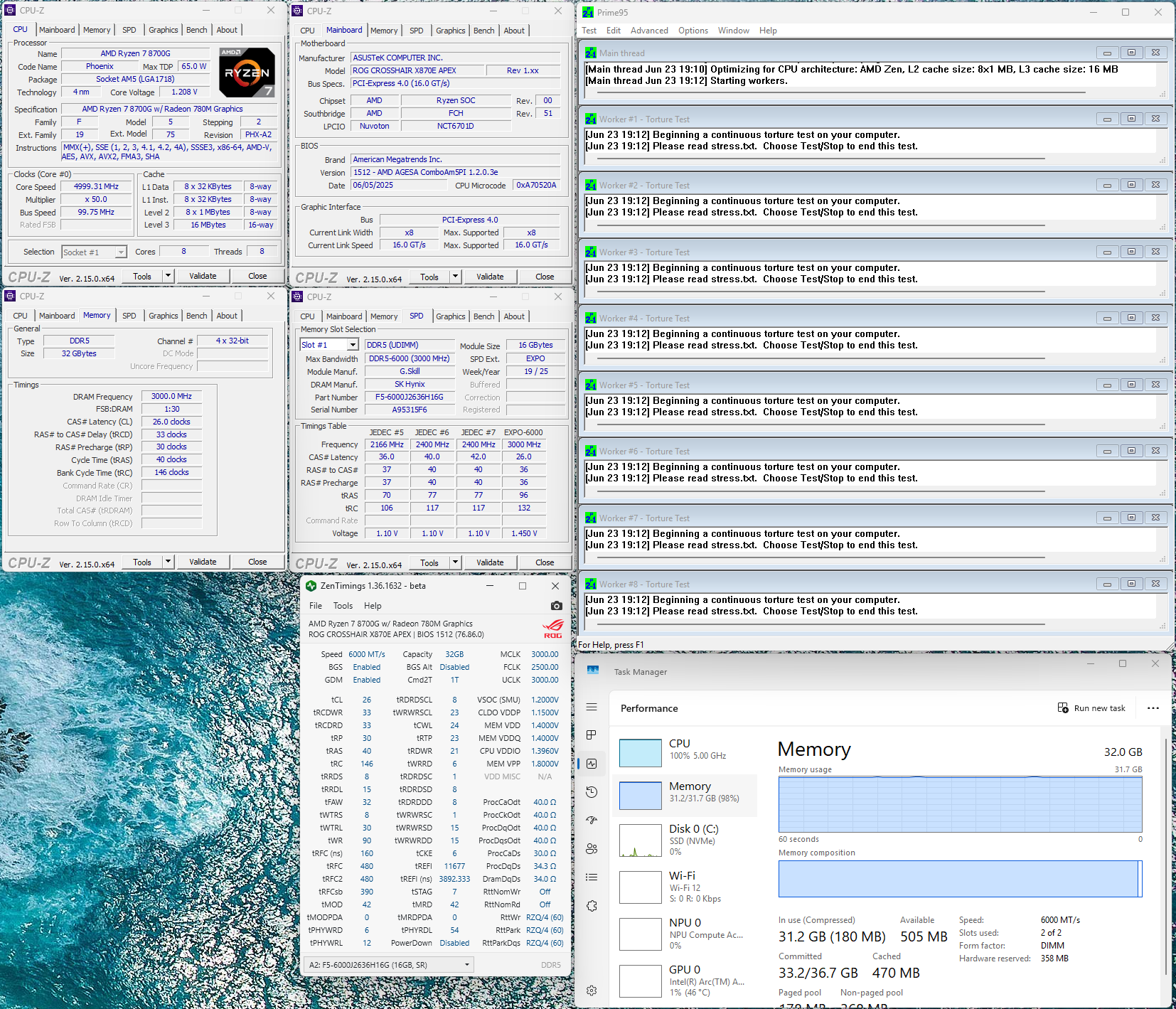1176x1009 pixels.
Task: Open the Slot #1 memory slot dropdown
Action: coord(329,345)
